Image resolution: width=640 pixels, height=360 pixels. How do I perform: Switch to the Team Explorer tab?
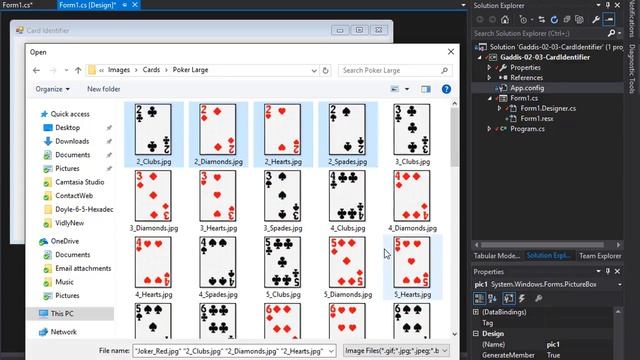(x=600, y=256)
